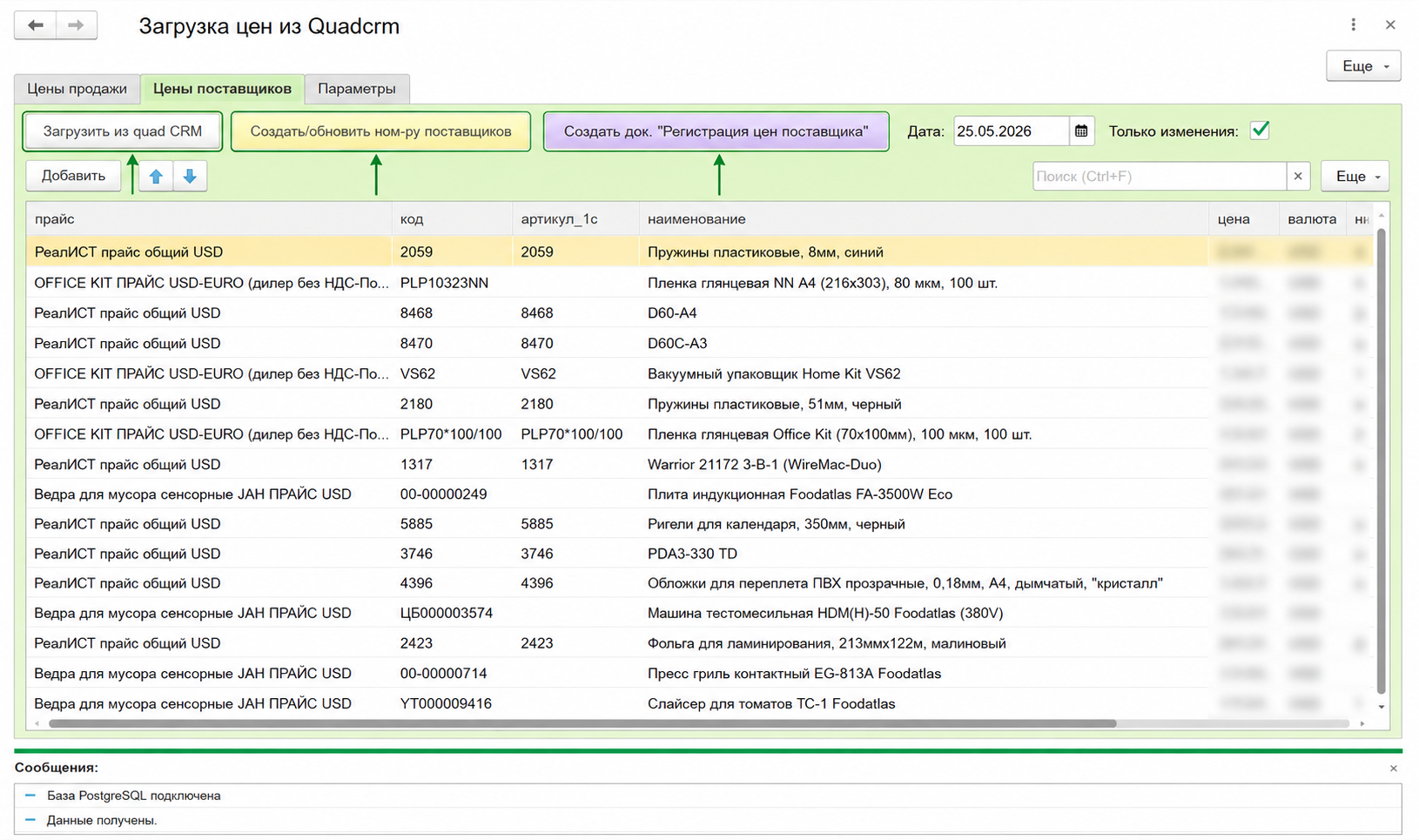Screen dimensions: 1419x840
Task: Click the PDA3-330 TD name cell
Action: tap(924, 554)
